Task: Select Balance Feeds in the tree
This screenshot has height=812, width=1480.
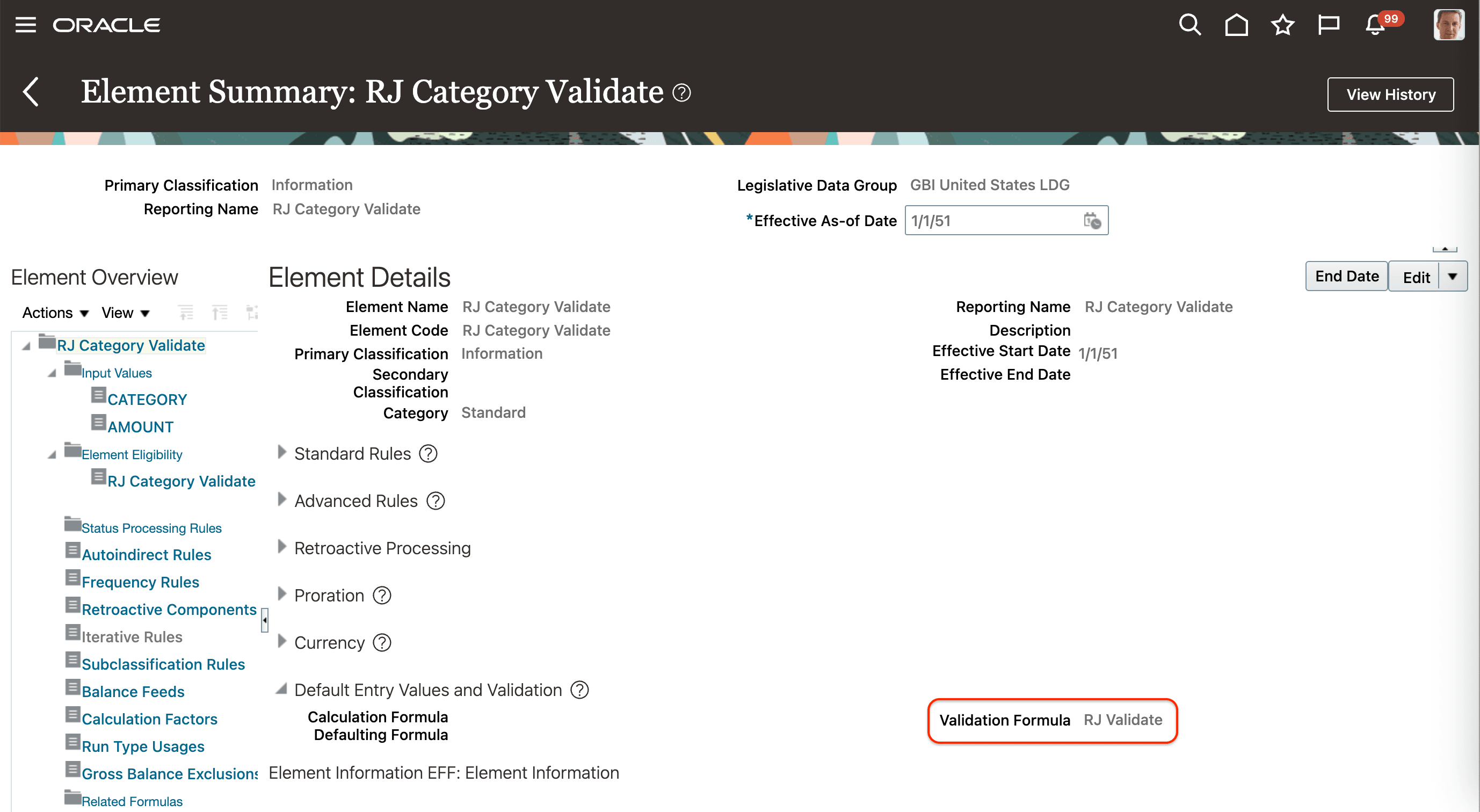Action: [133, 692]
